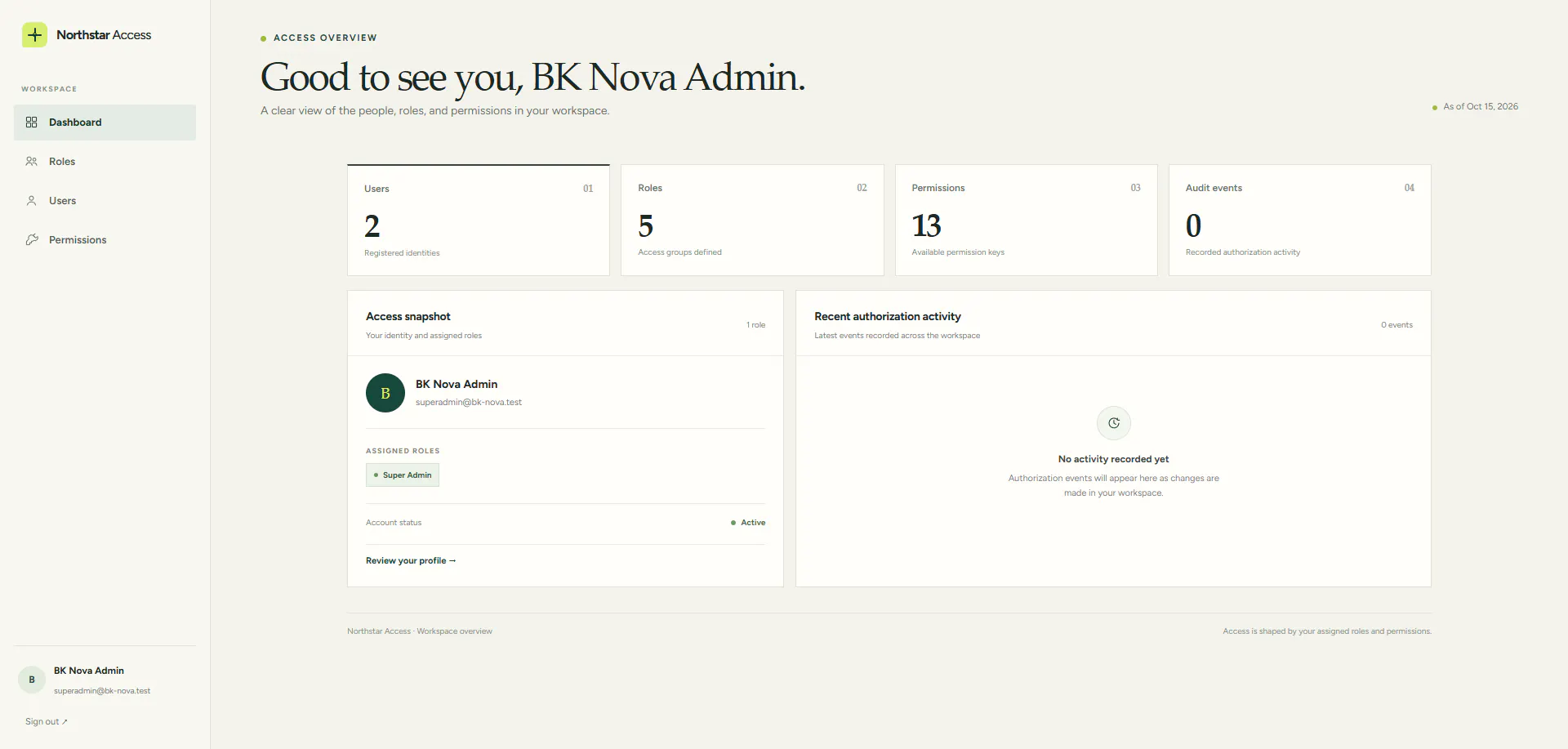Open the Dashboard menu item
Image resolution: width=1568 pixels, height=749 pixels.
pos(105,123)
